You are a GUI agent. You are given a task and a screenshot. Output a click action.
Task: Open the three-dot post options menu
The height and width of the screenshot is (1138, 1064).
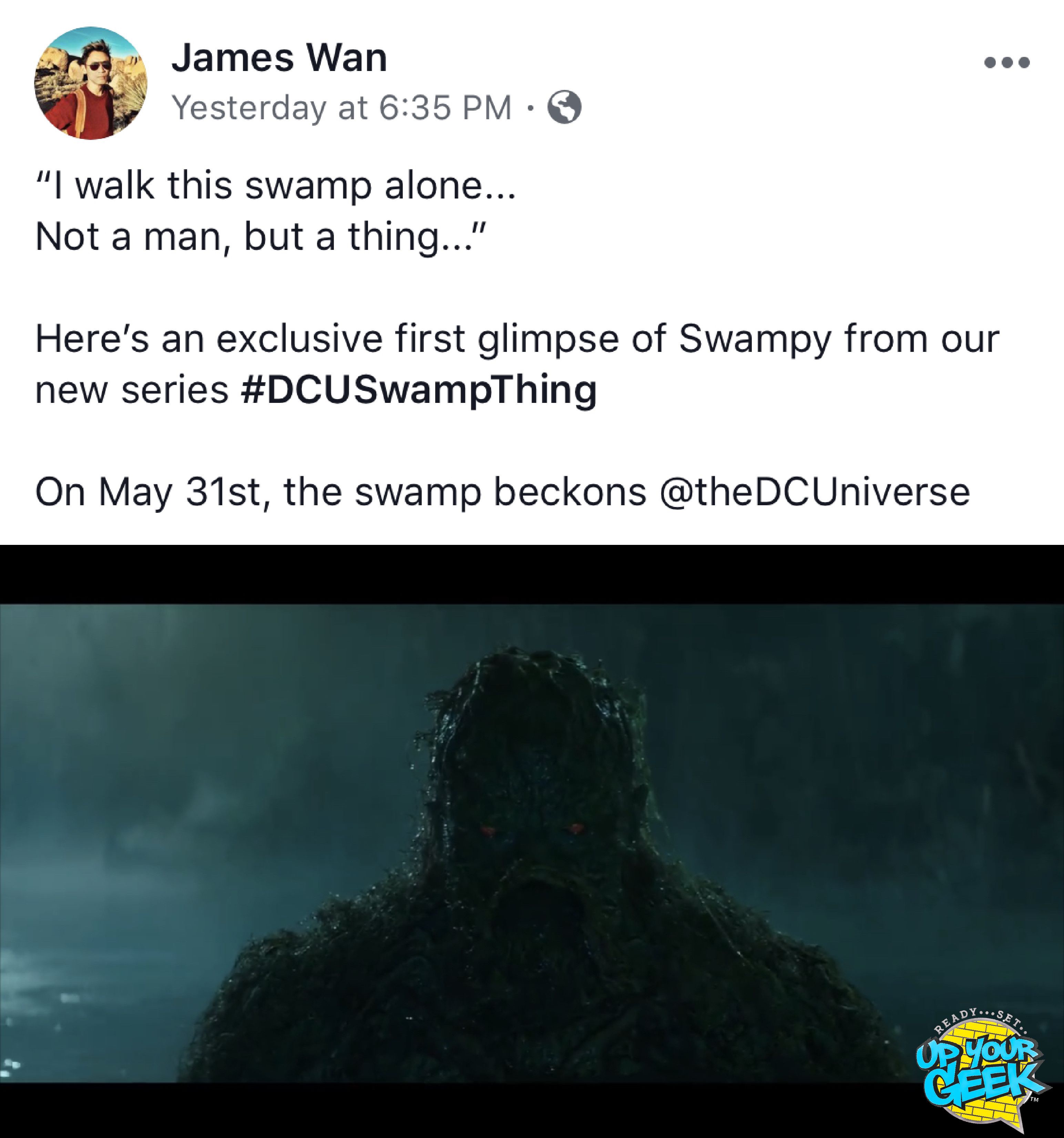pyautogui.click(x=1007, y=62)
